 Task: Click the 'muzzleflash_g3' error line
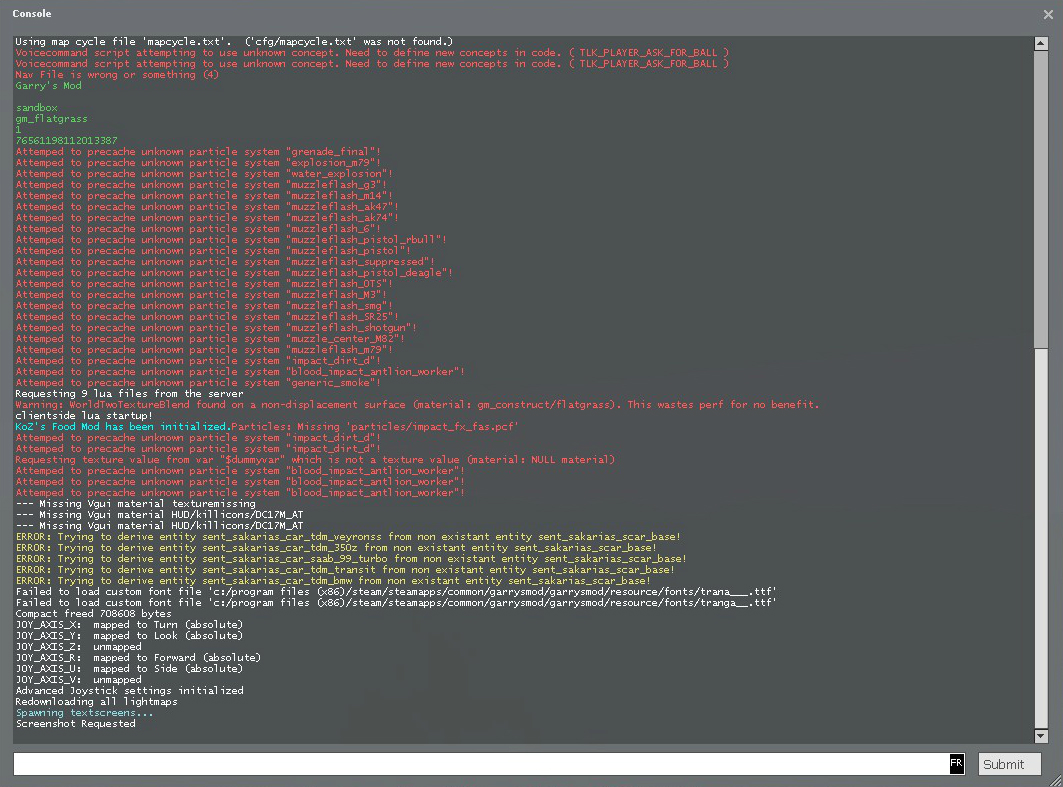(x=201, y=184)
